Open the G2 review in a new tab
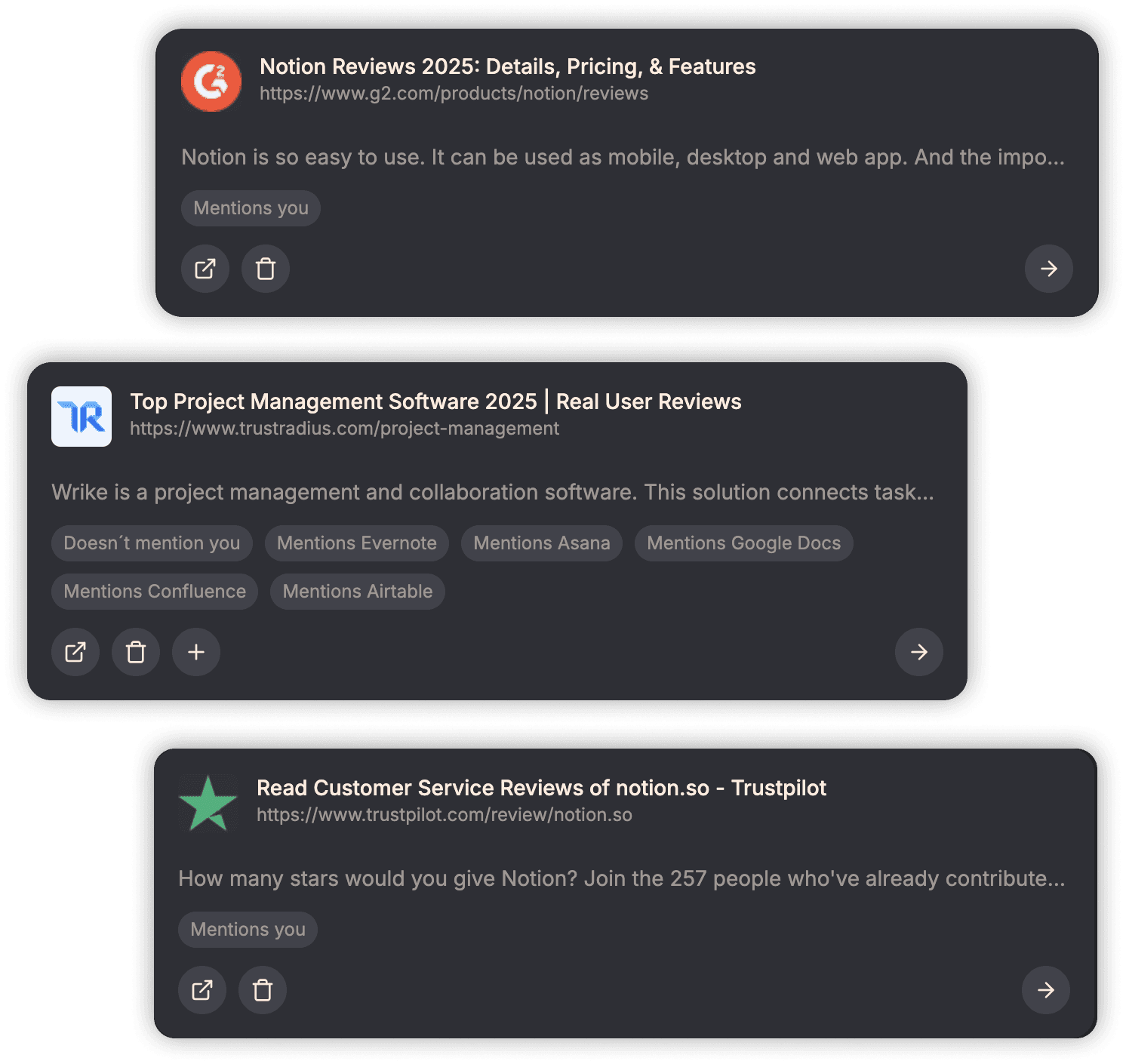Screen dimensions: 1126x1064 coord(205,269)
